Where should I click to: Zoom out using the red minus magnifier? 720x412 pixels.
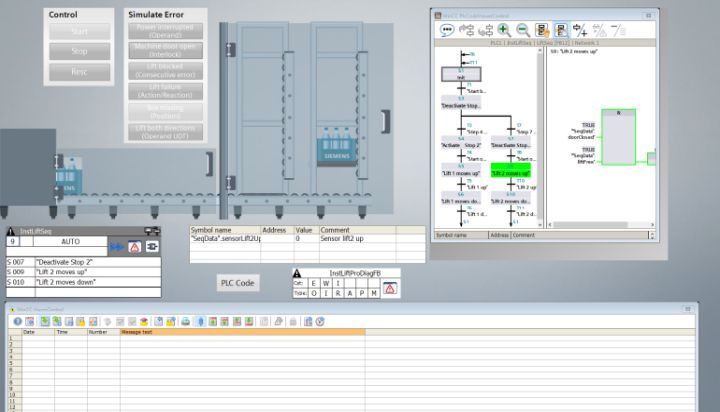pos(523,30)
